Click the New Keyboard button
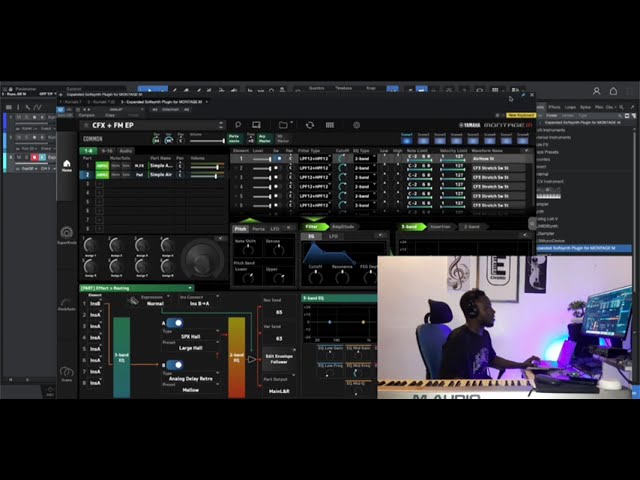 [x=521, y=116]
